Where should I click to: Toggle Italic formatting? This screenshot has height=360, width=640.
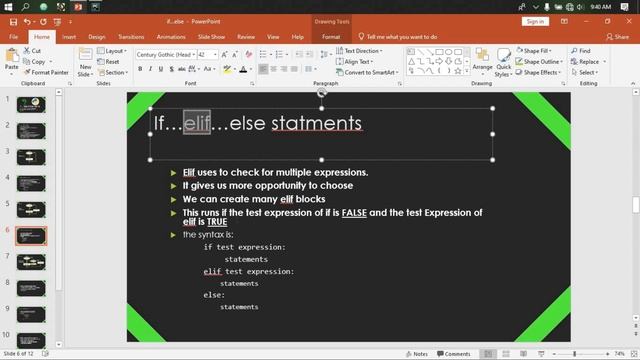click(150, 69)
